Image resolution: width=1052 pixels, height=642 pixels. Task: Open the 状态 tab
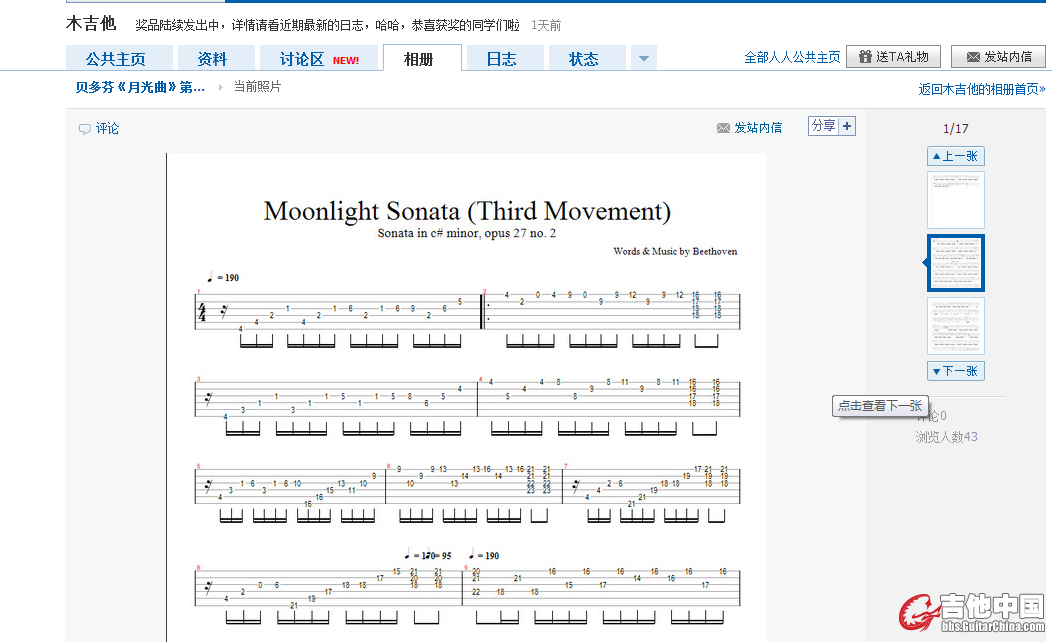pyautogui.click(x=587, y=58)
